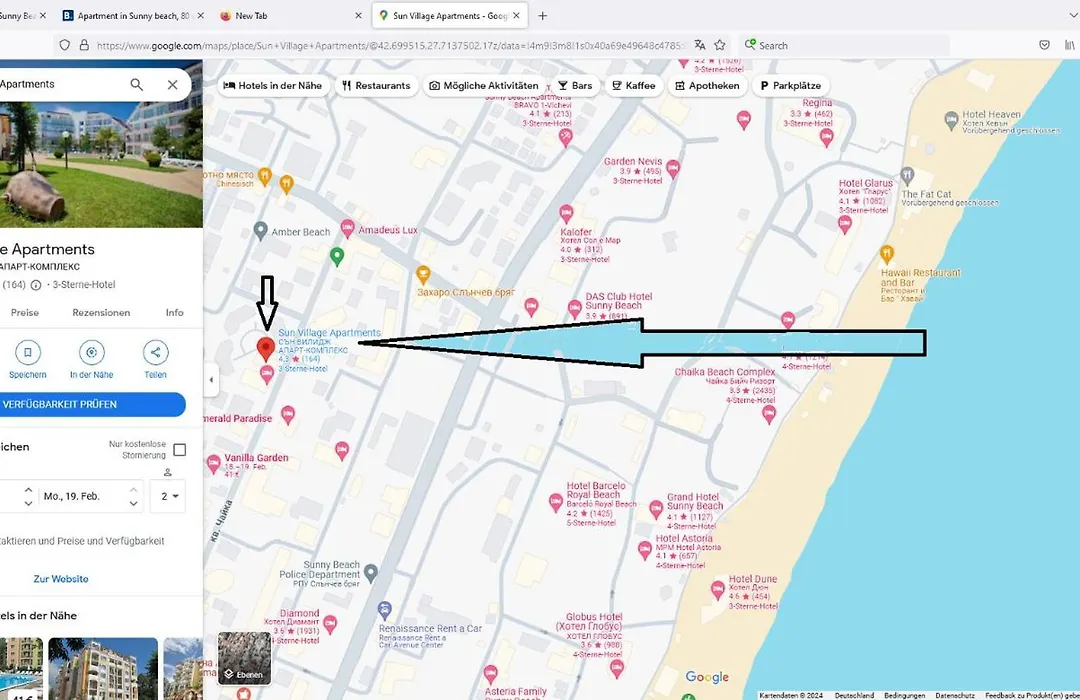The image size is (1080, 700).
Task: Click Renaissance Rent a Car marker
Action: [x=384, y=610]
